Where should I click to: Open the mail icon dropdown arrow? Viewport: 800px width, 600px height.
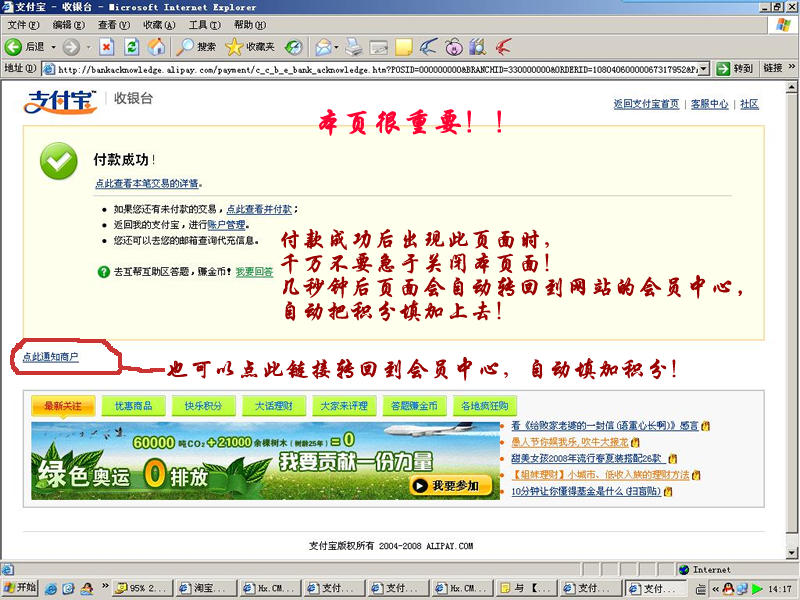click(x=336, y=47)
